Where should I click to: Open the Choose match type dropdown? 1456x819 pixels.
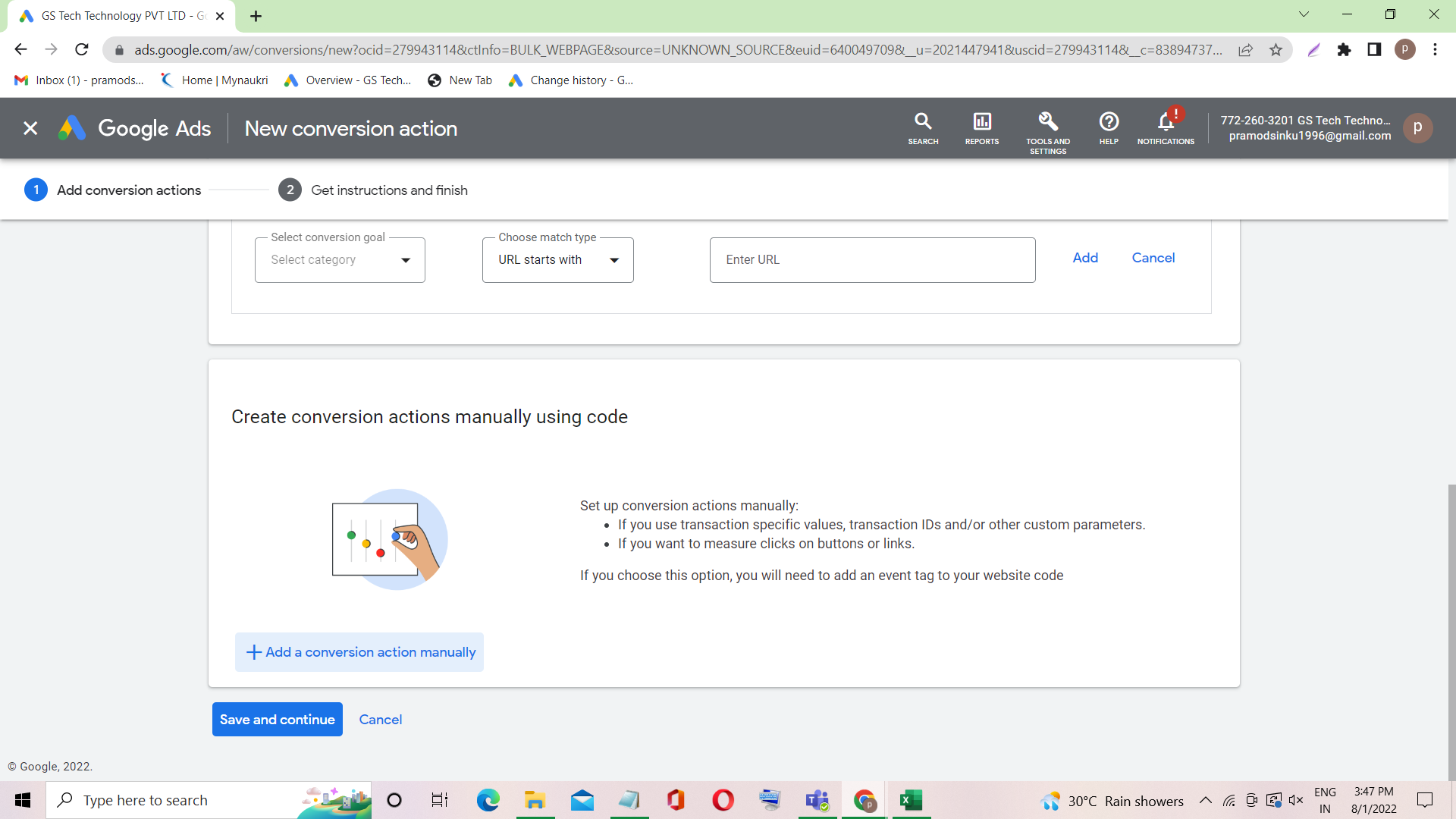click(x=558, y=260)
